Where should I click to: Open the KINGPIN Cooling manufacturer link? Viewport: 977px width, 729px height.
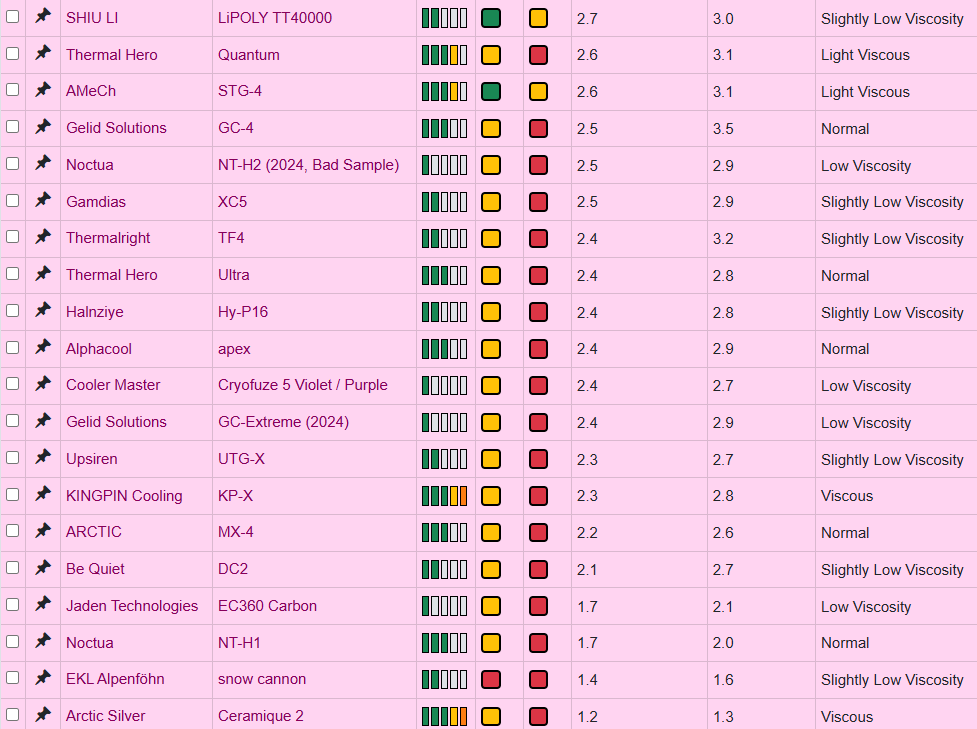point(124,496)
